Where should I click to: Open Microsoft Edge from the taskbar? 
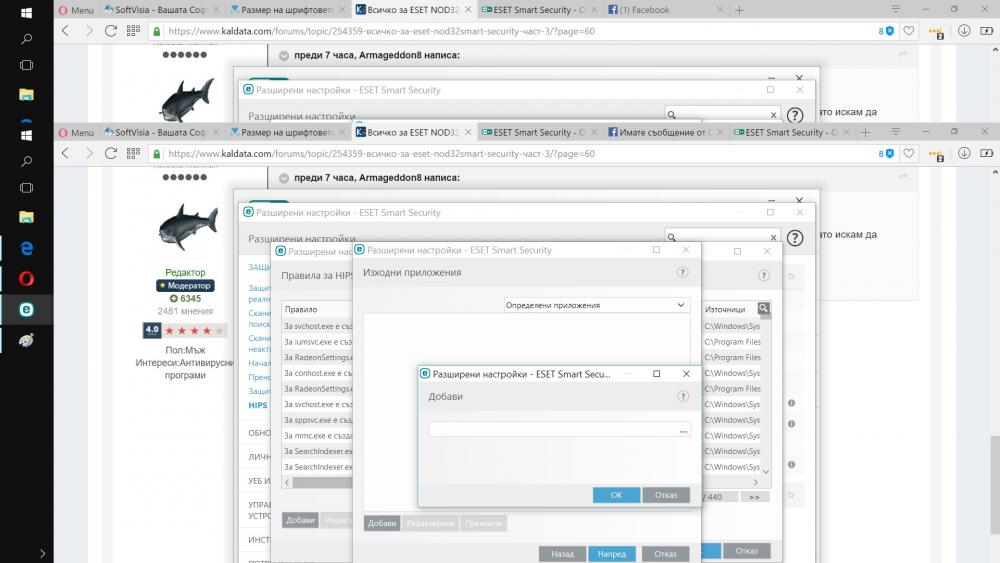click(26, 248)
